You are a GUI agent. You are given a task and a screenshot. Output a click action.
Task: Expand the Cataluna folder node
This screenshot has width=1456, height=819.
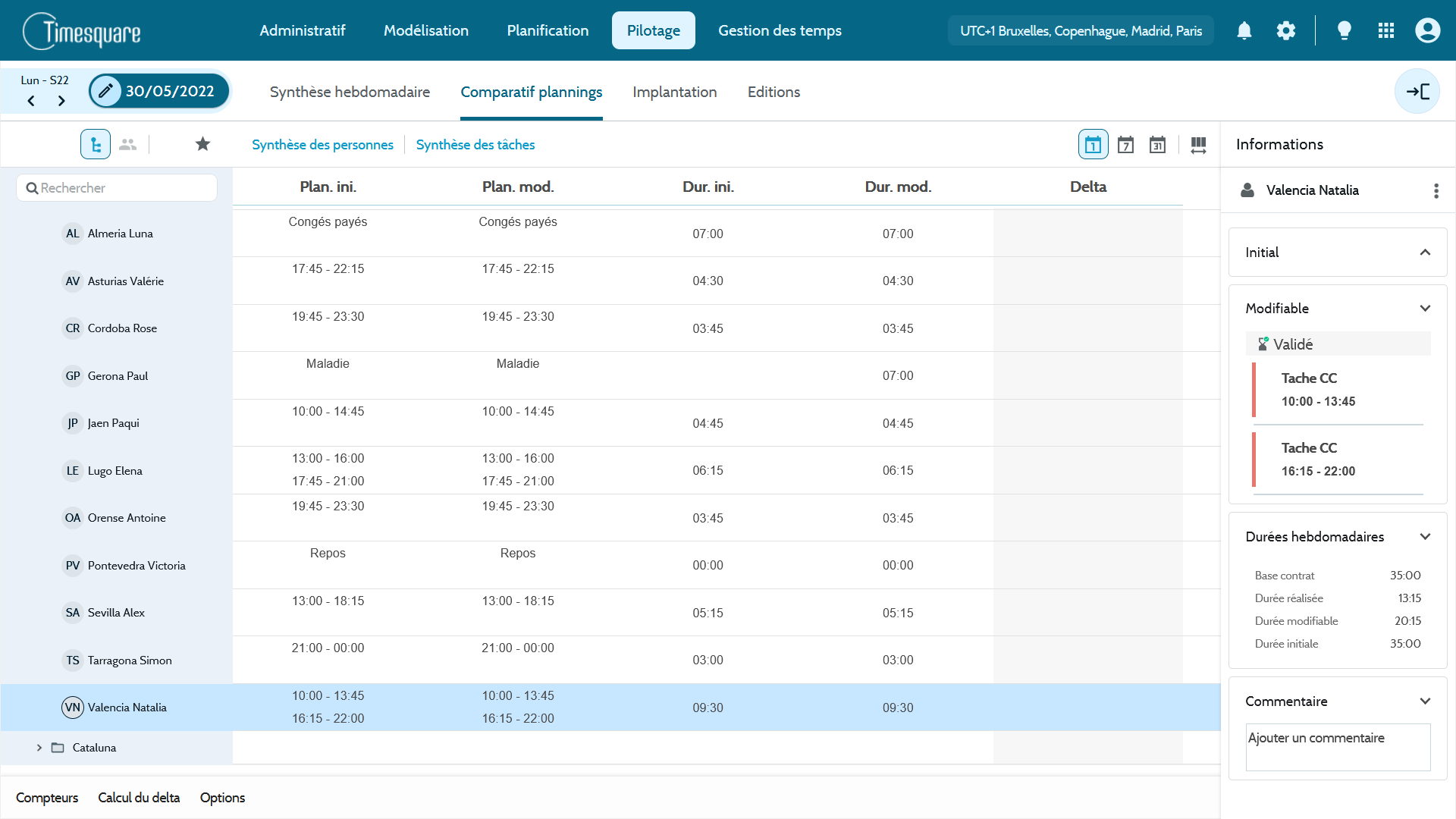click(x=39, y=748)
